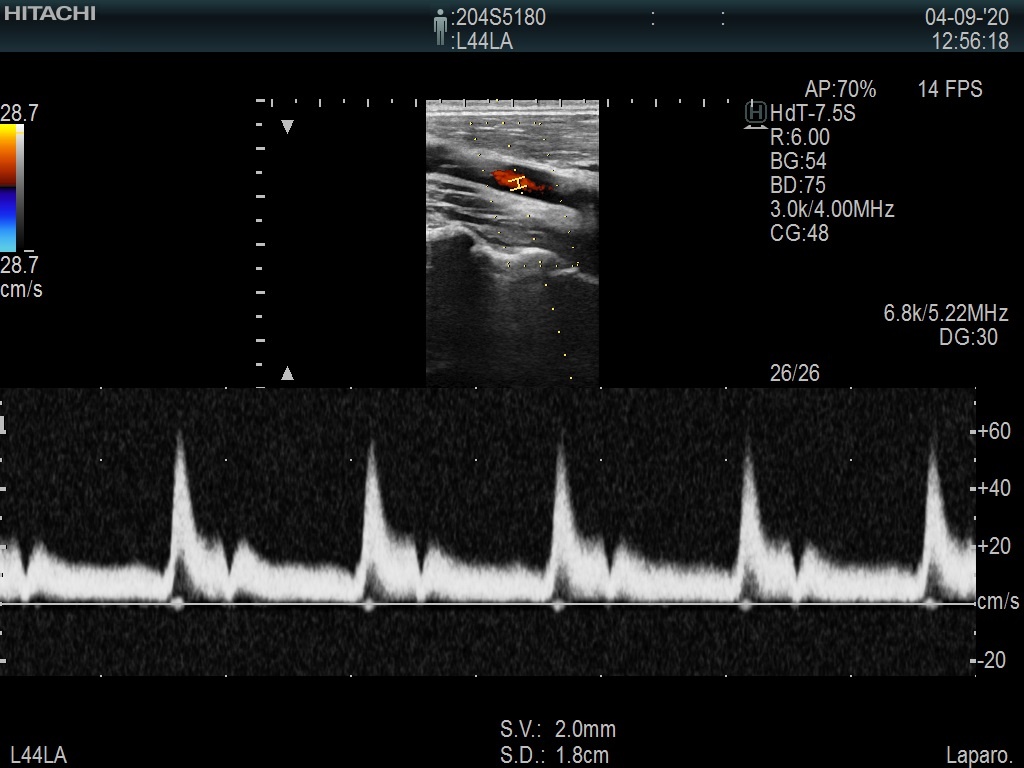1024x768 pixels.
Task: Click the HITACHI logo
Action: click(x=50, y=14)
